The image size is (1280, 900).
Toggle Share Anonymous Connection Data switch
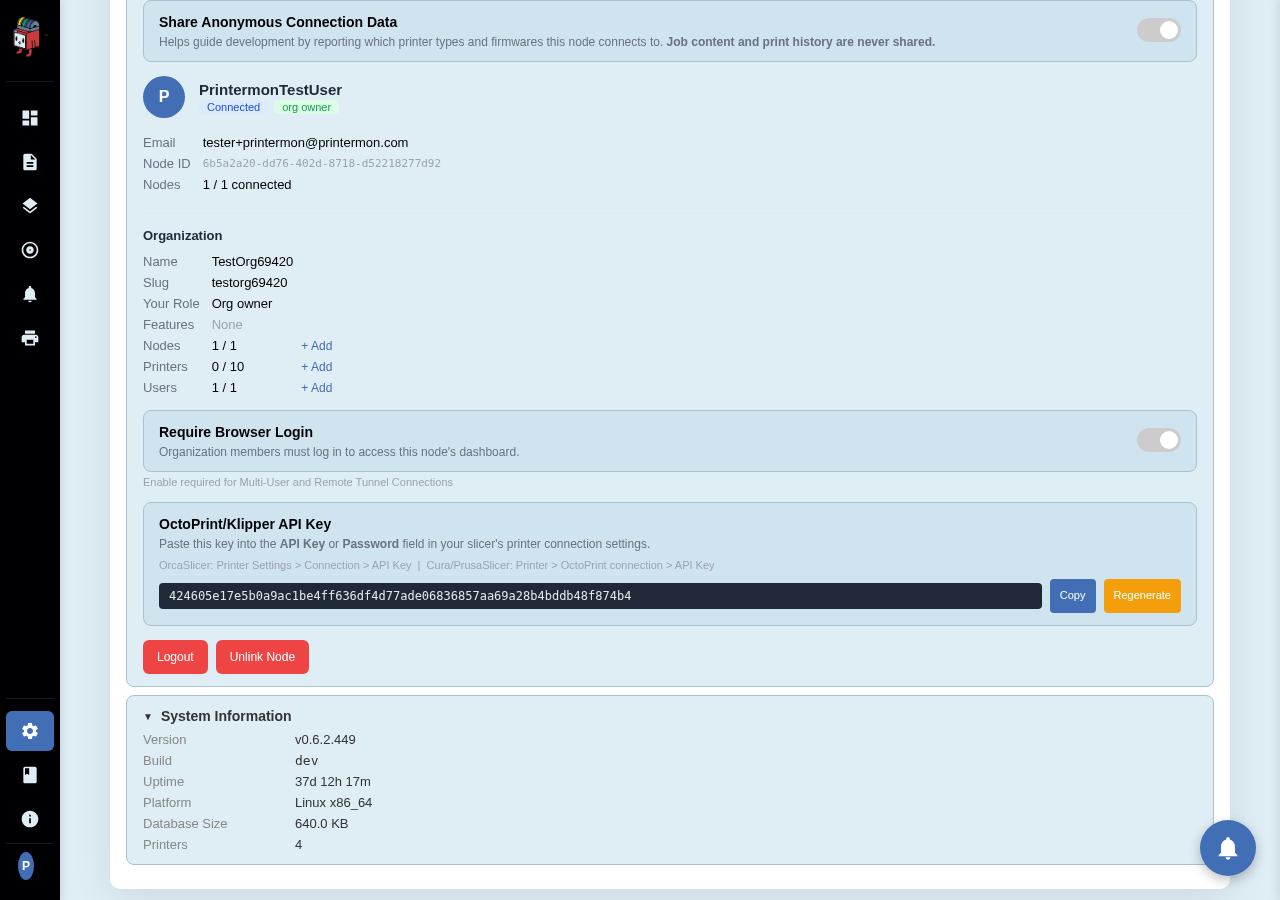point(1159,30)
